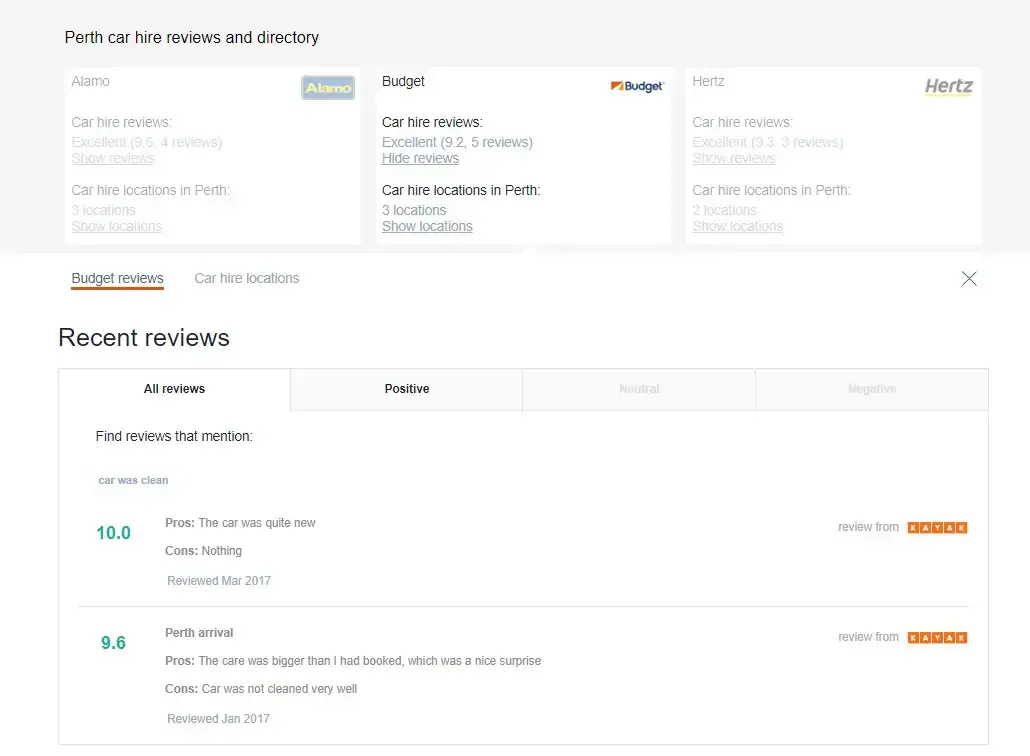
Task: Filter reviews by Neutral
Action: click(639, 389)
